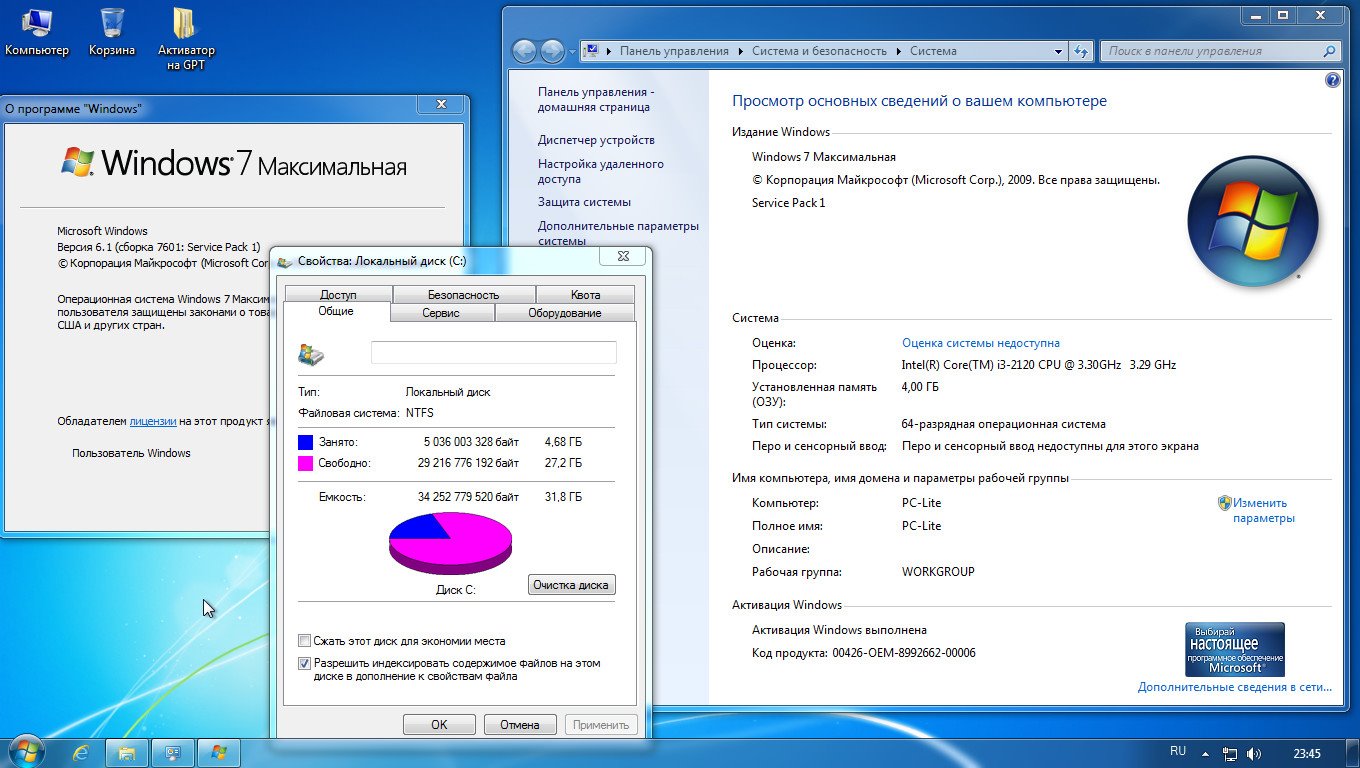Viewport: 1360px width, 768px height.
Task: Click the product code 00426-OEM-8992662-00006
Action: pos(904,653)
